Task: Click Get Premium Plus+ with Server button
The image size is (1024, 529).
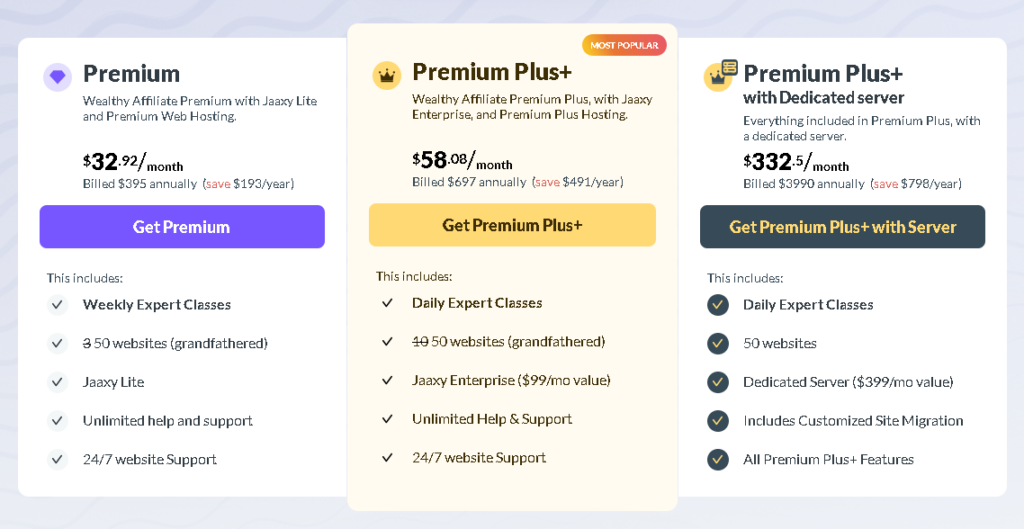Action: 842,227
